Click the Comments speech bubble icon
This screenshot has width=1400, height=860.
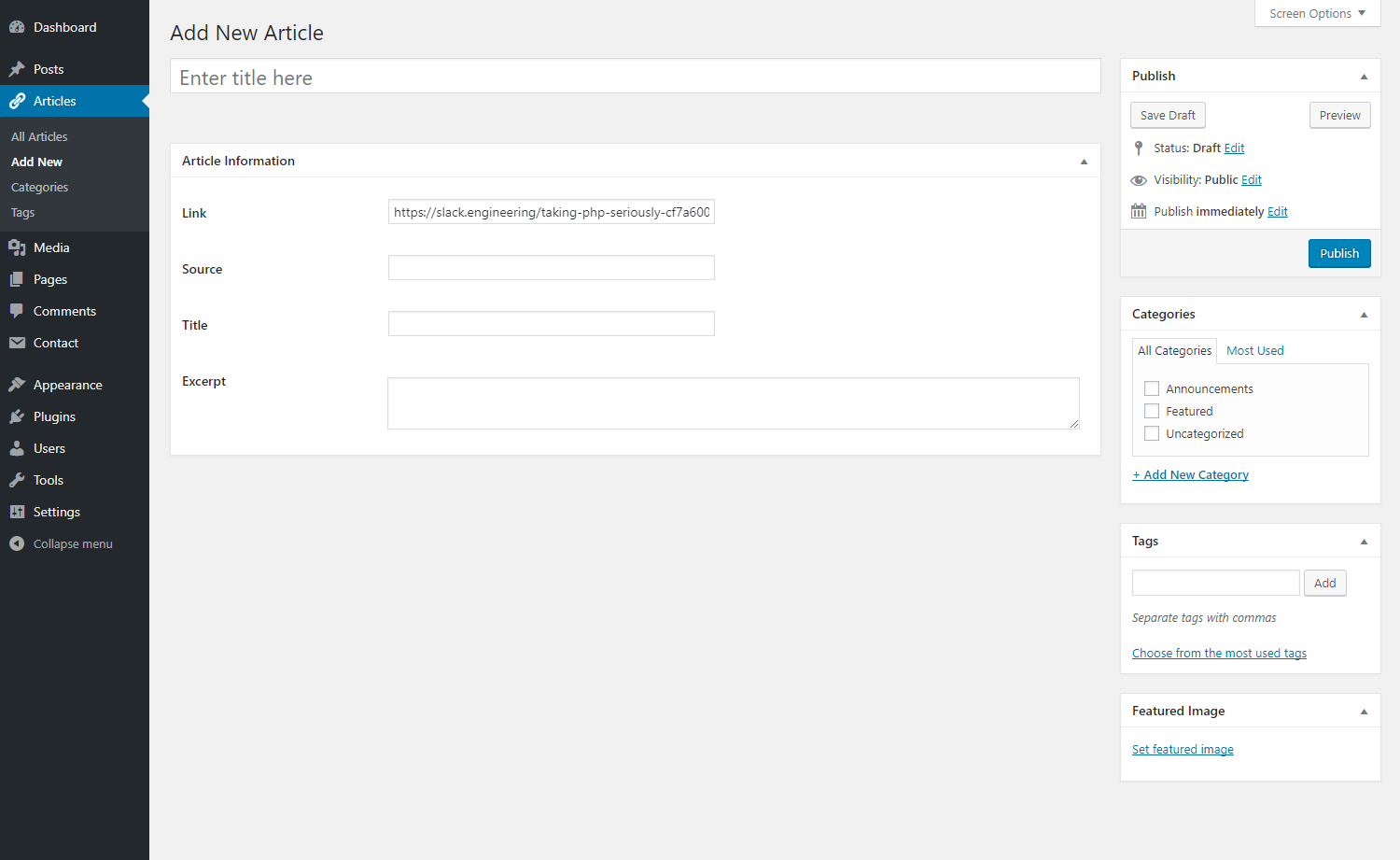point(17,311)
